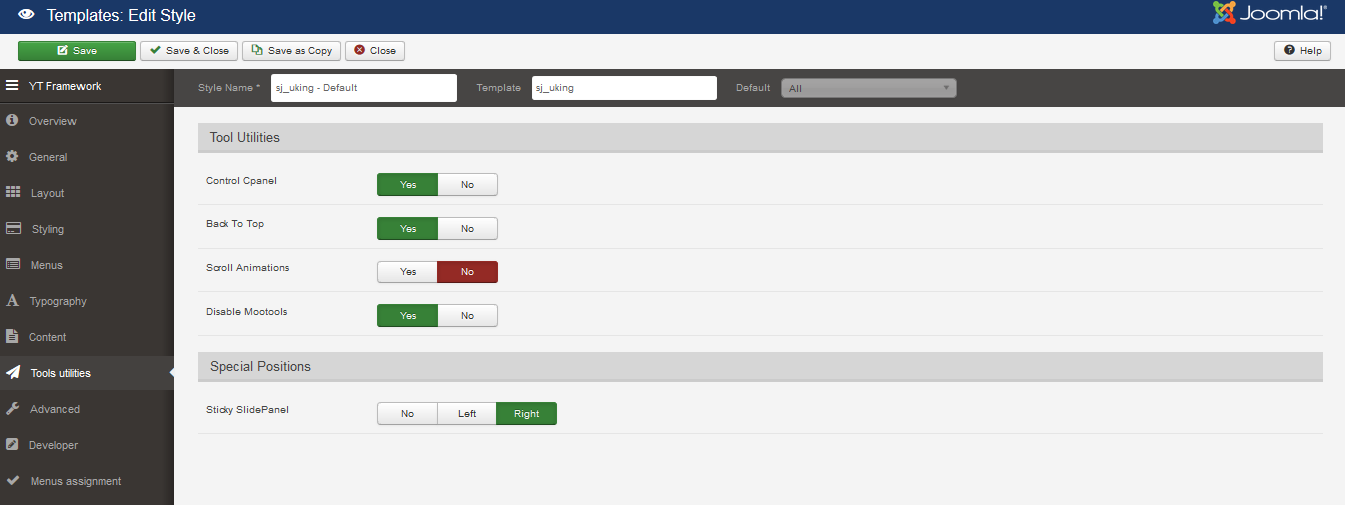Click the Advanced wrench icon
1345x505 pixels.
[x=13, y=409]
